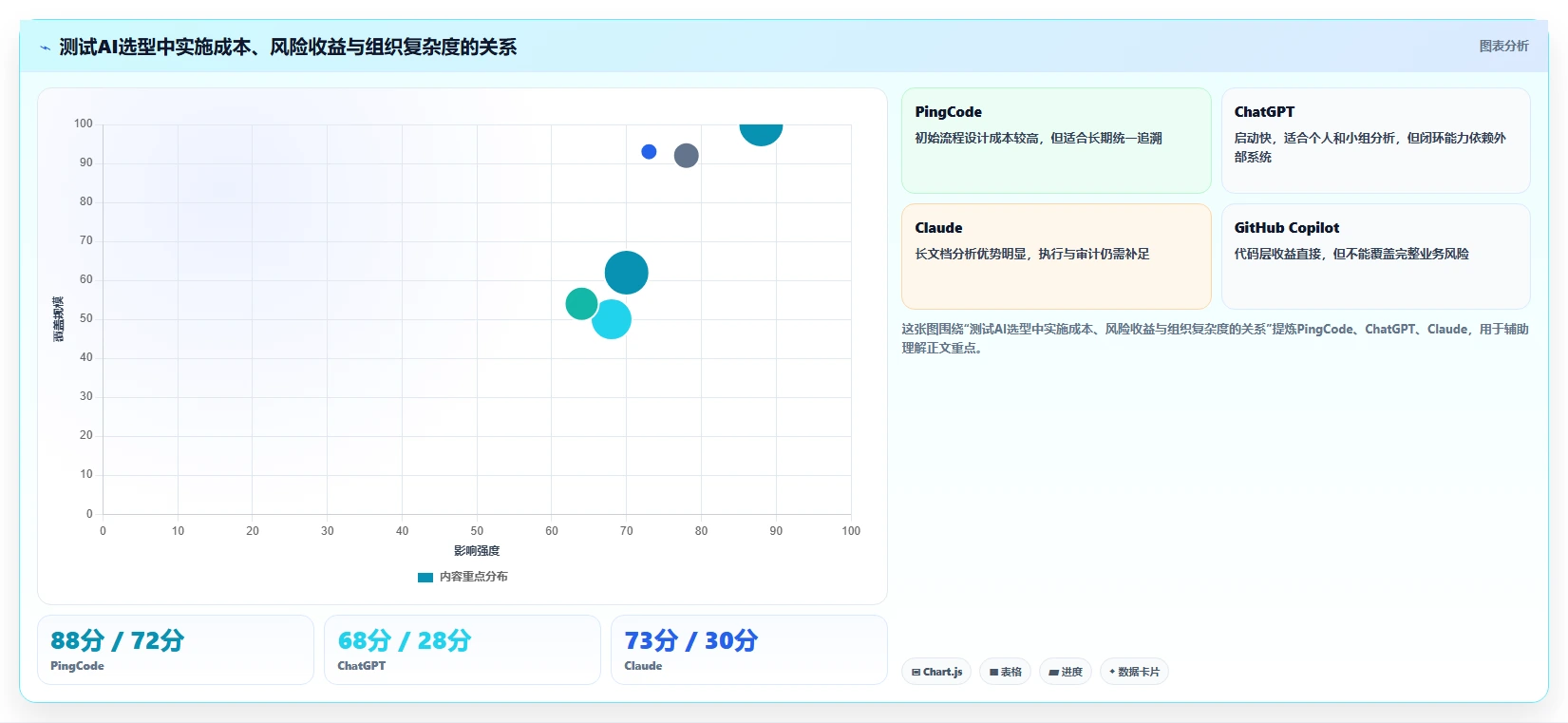This screenshot has height=723, width=1568.
Task: Click the dark teal bubble near 70
Action: click(627, 274)
